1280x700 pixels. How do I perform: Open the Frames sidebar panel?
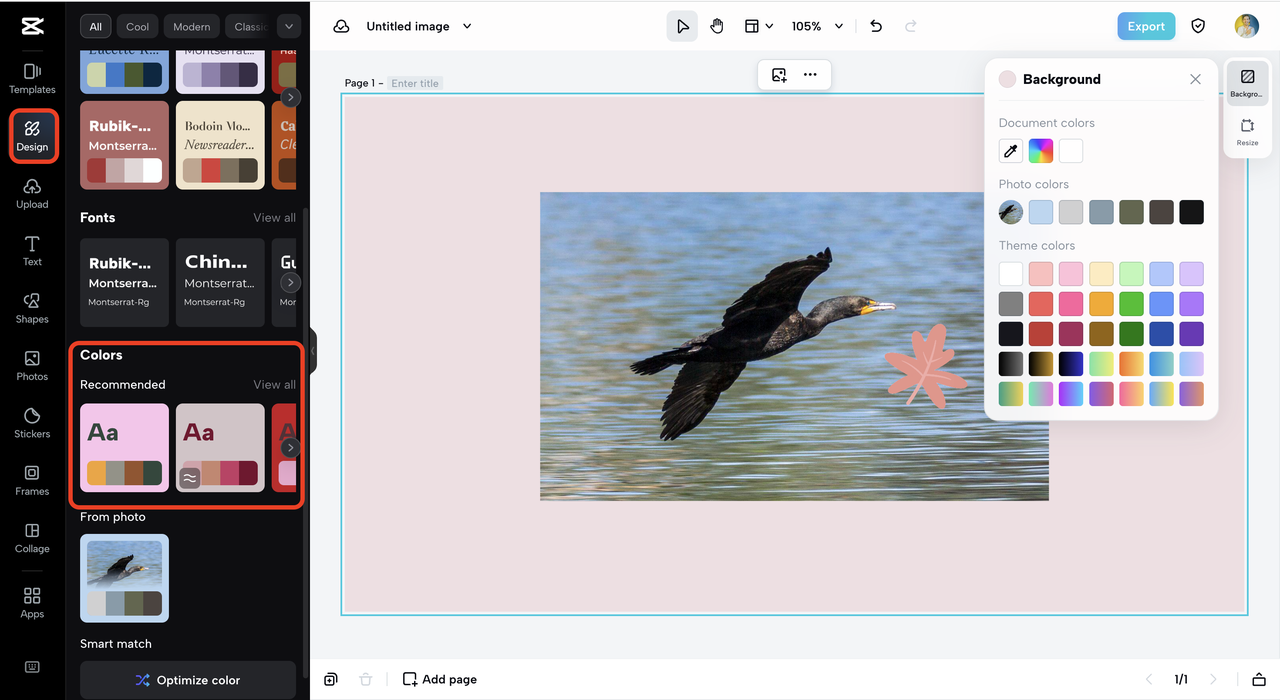pyautogui.click(x=32, y=480)
